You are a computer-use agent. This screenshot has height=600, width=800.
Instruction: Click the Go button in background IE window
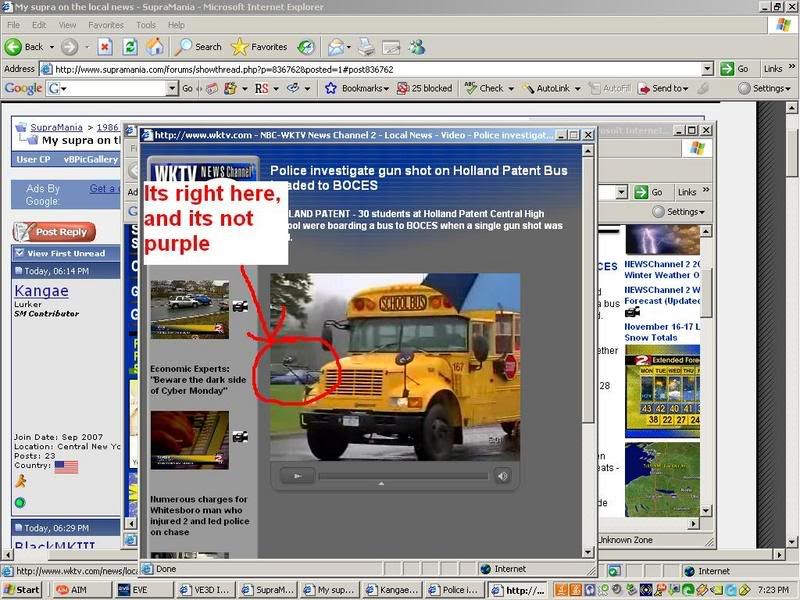649,192
